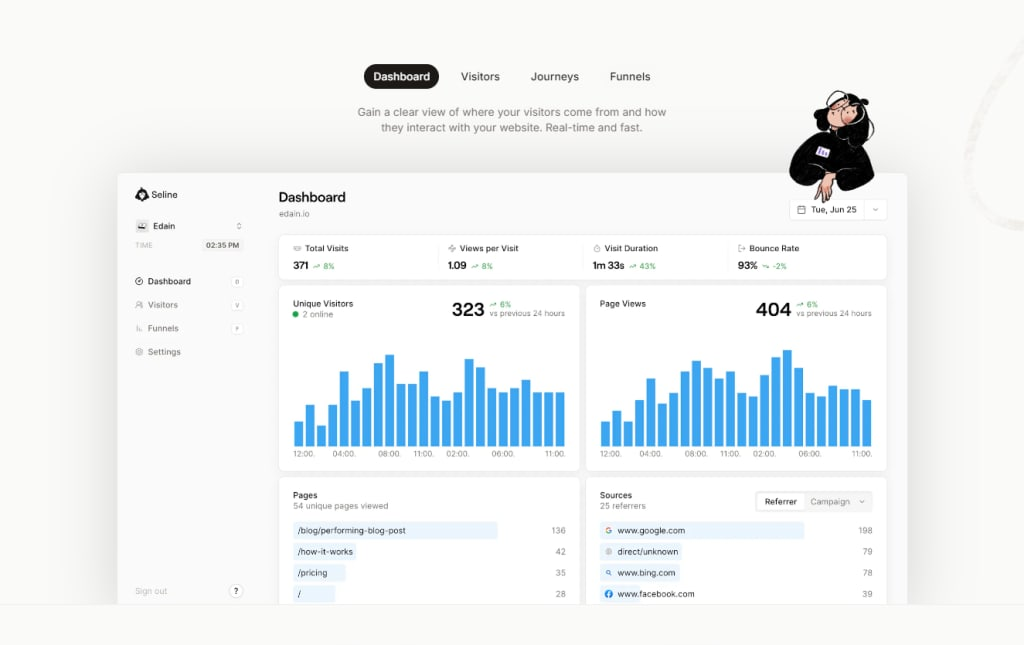The image size is (1024, 645).
Task: Open the date range chevron dropdown
Action: tap(876, 210)
